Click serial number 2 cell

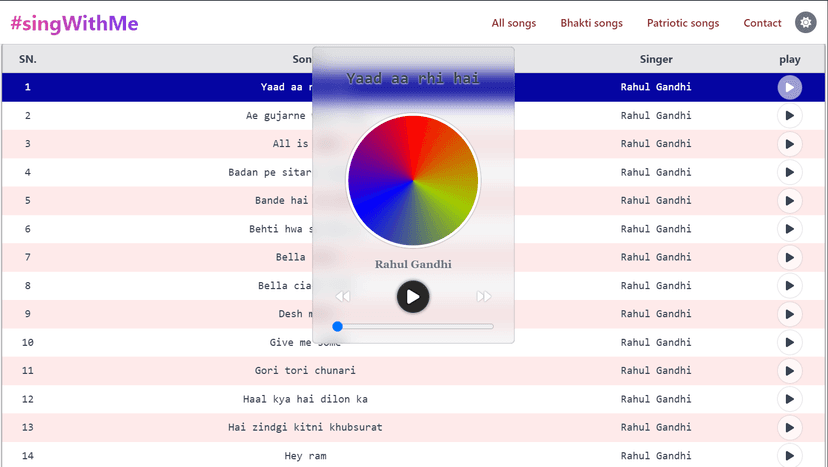pos(27,116)
